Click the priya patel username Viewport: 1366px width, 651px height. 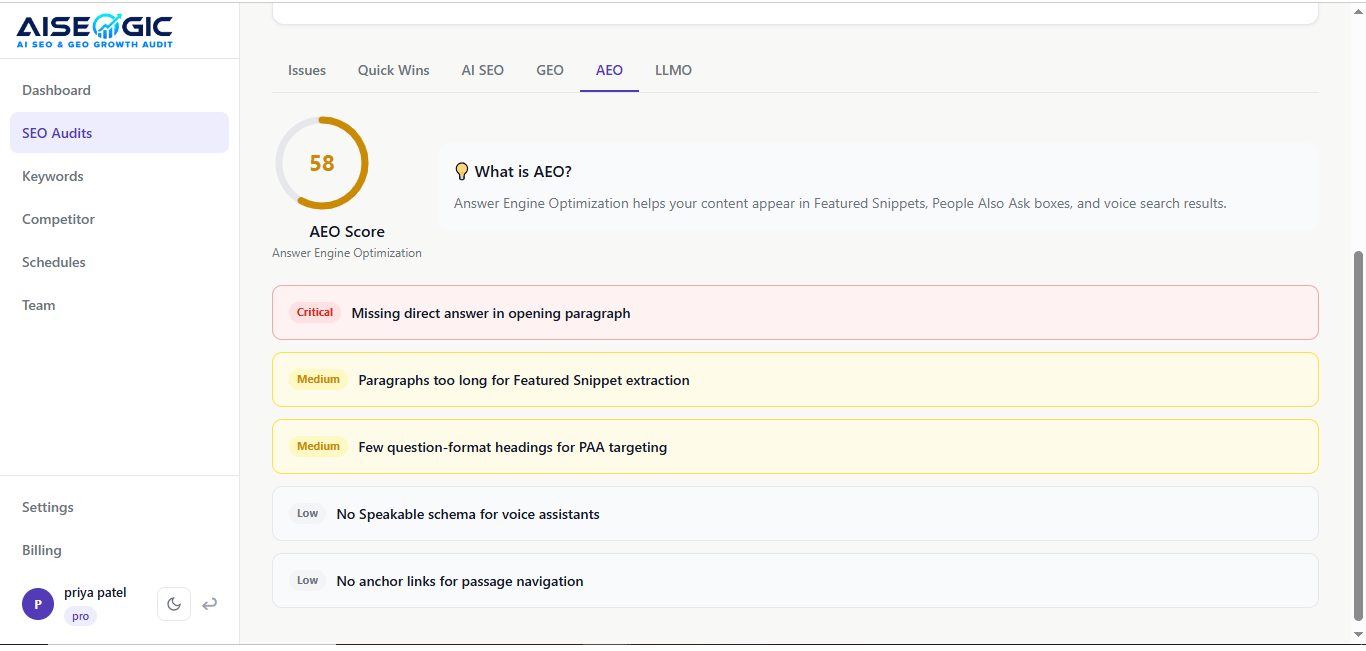click(95, 593)
